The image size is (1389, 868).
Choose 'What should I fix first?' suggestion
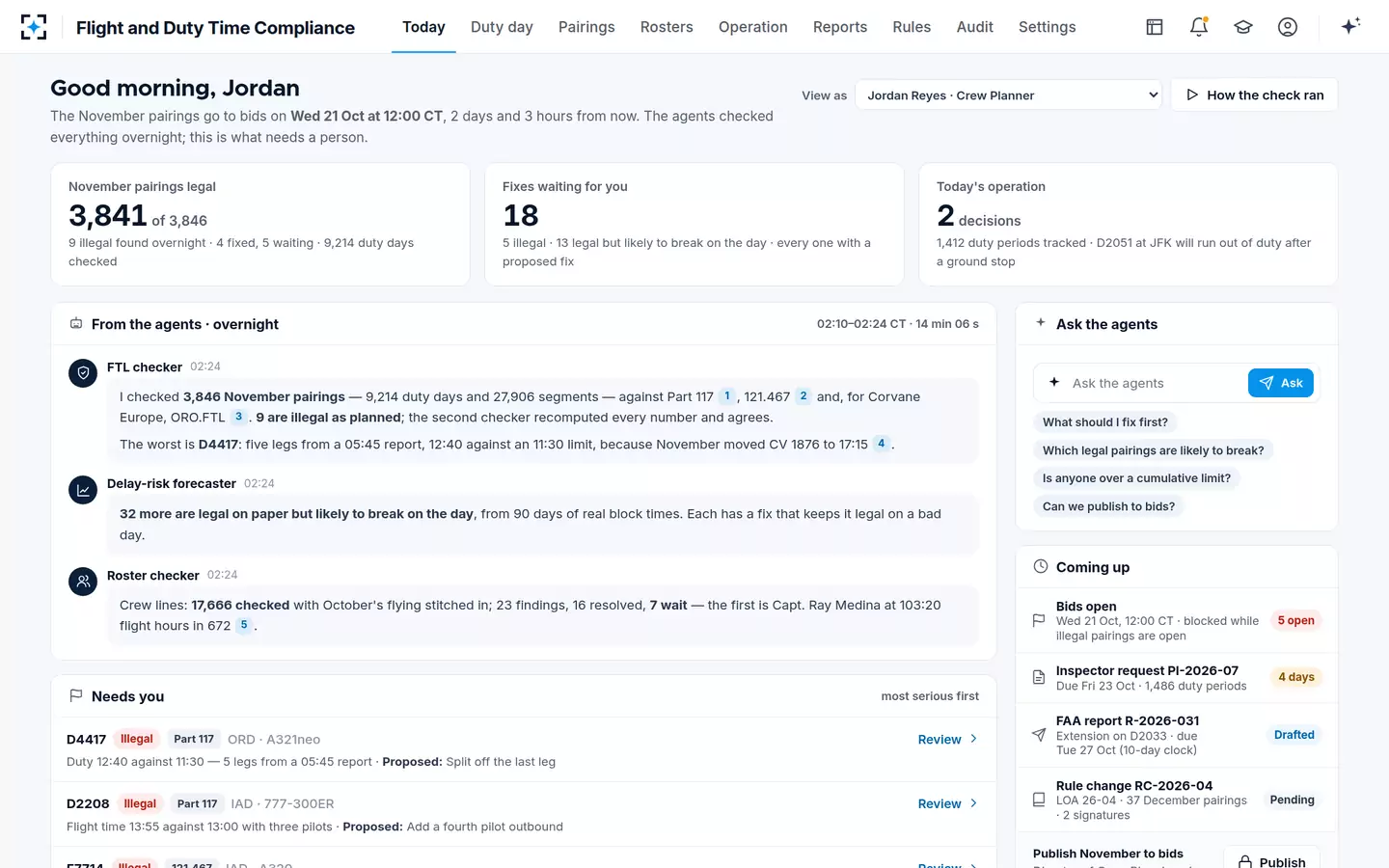coord(1105,422)
